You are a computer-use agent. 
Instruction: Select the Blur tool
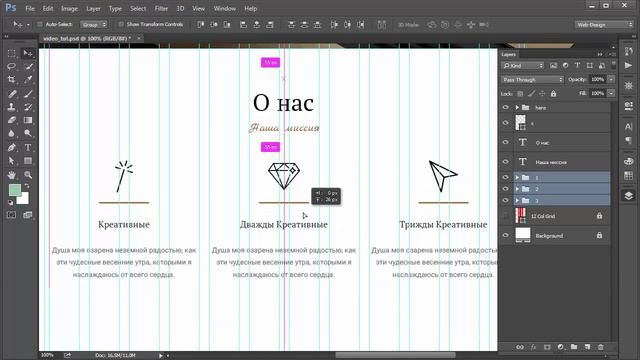click(x=11, y=133)
